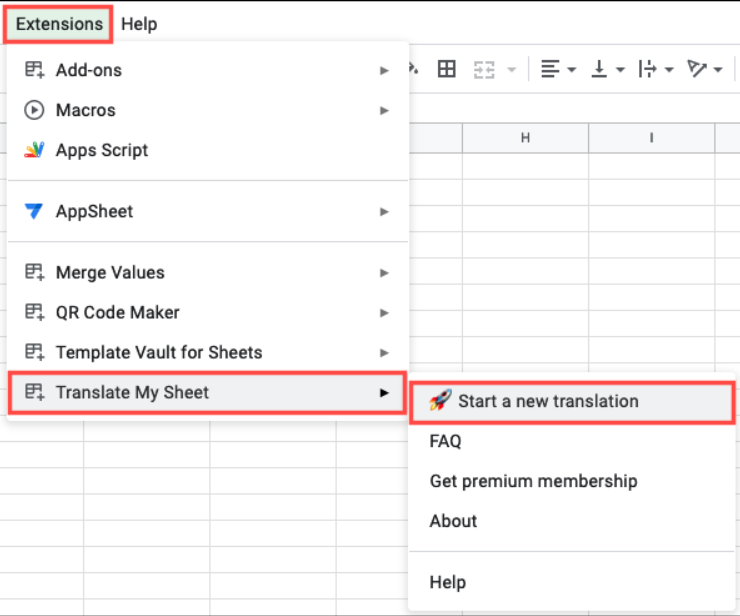Open the QR Code Maker menu item
This screenshot has width=740, height=616.
click(x=118, y=312)
